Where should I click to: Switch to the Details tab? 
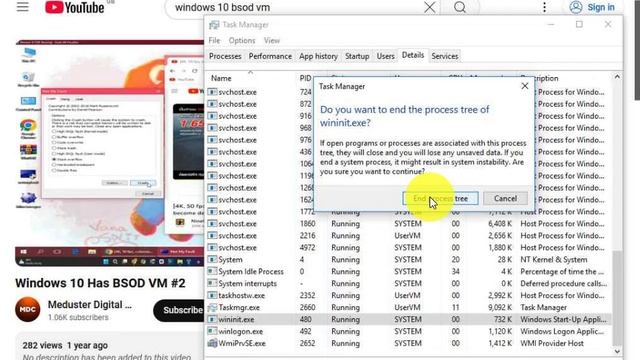[x=413, y=55]
